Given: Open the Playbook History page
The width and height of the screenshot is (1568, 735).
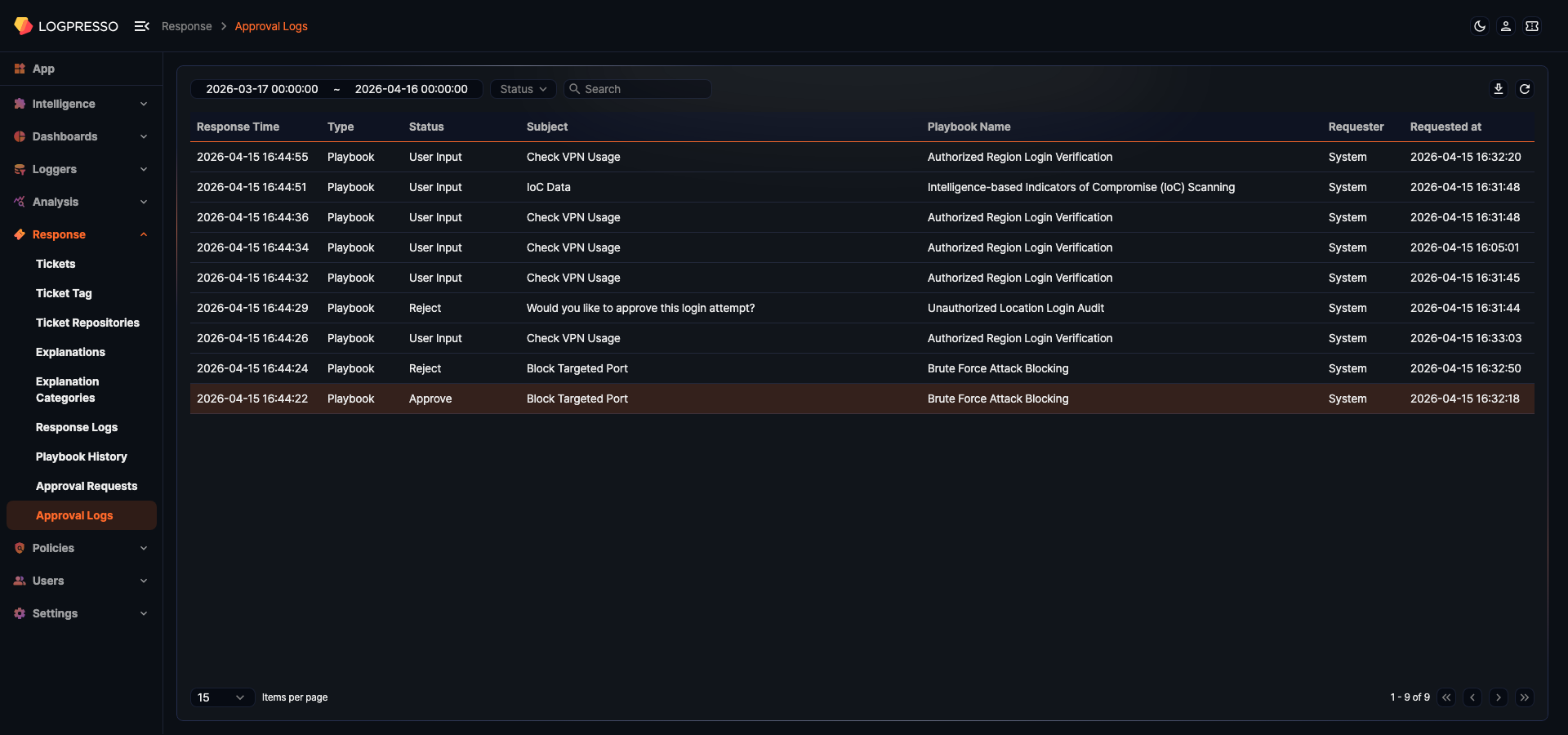Looking at the screenshot, I should 81,457.
